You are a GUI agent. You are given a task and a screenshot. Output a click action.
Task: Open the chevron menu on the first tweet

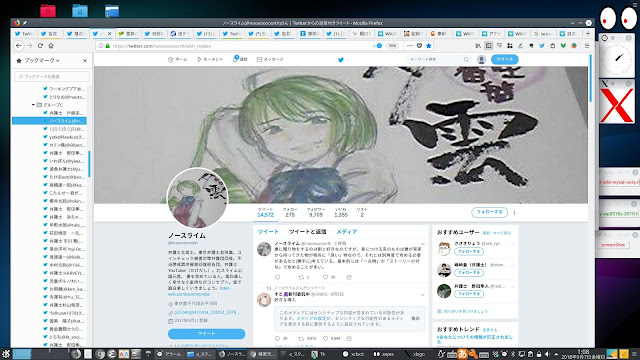tap(422, 244)
